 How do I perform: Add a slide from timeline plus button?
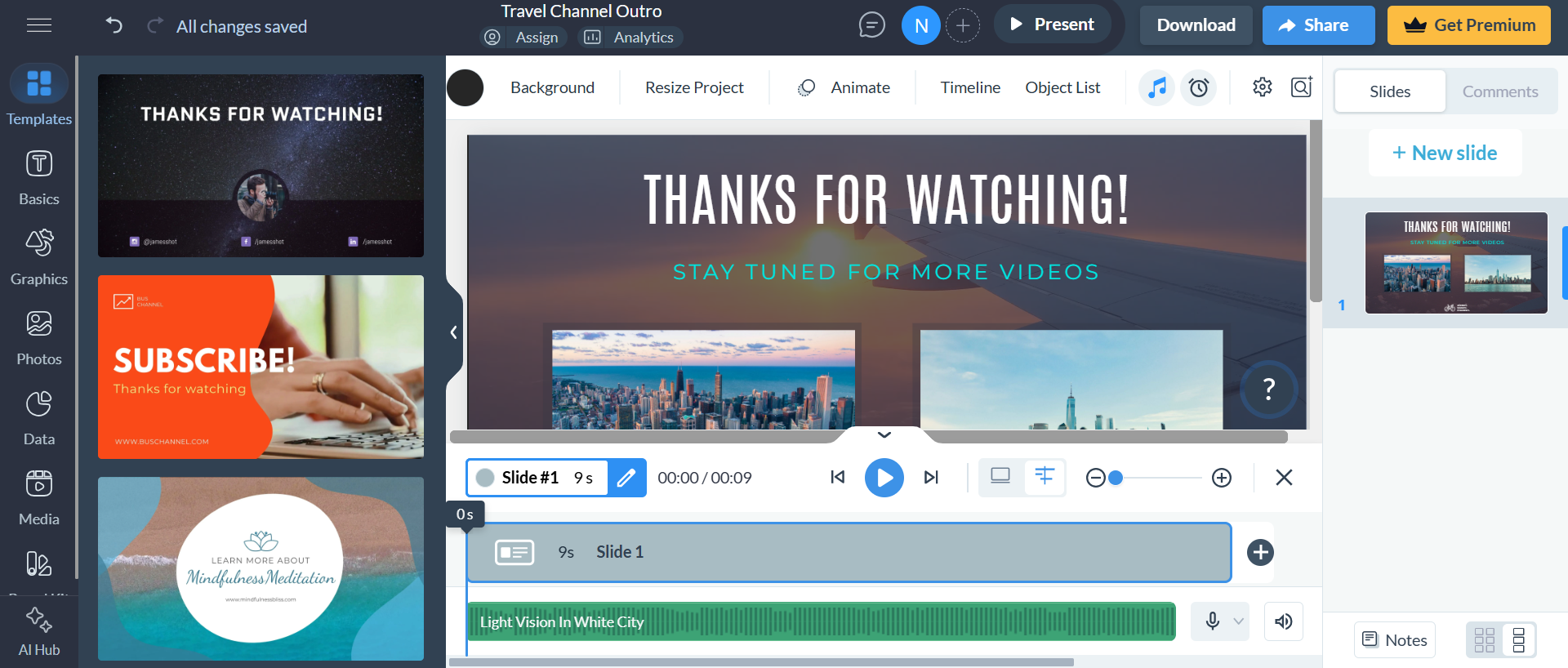[x=1260, y=552]
